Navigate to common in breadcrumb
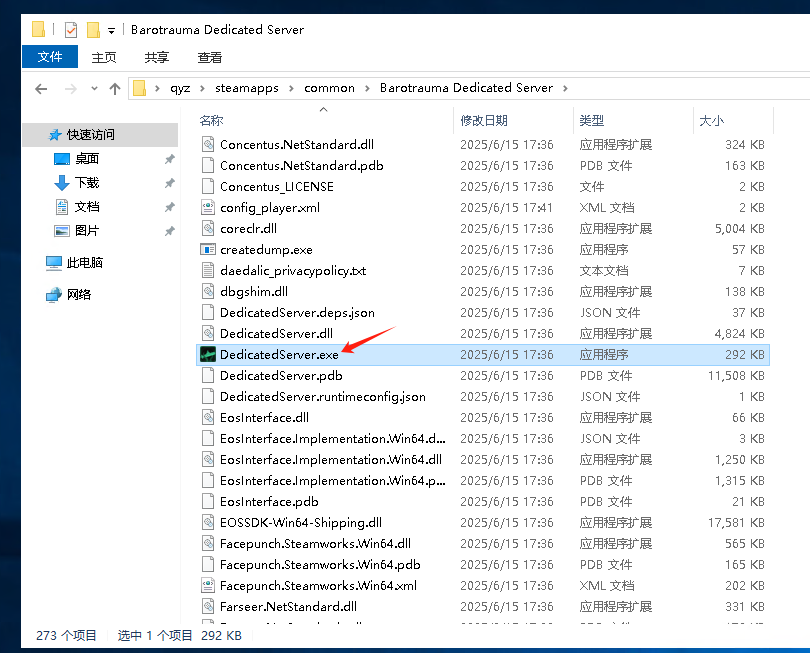The image size is (810, 653). tap(330, 88)
